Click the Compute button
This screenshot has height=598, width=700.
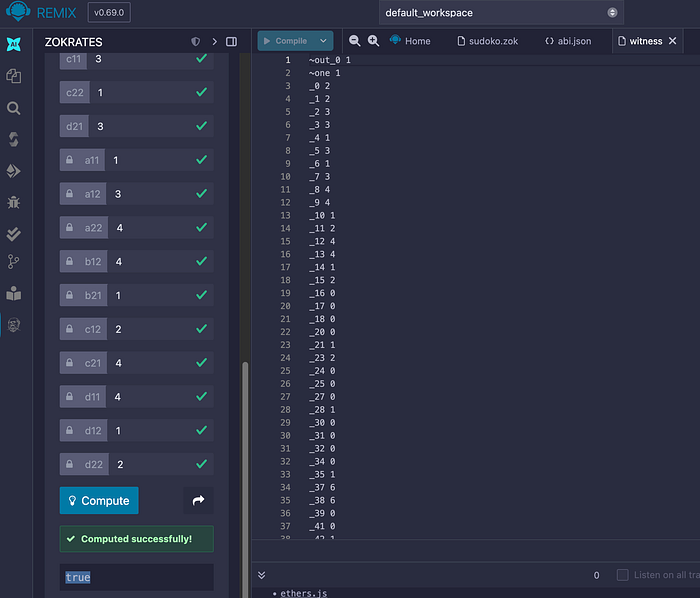(99, 500)
